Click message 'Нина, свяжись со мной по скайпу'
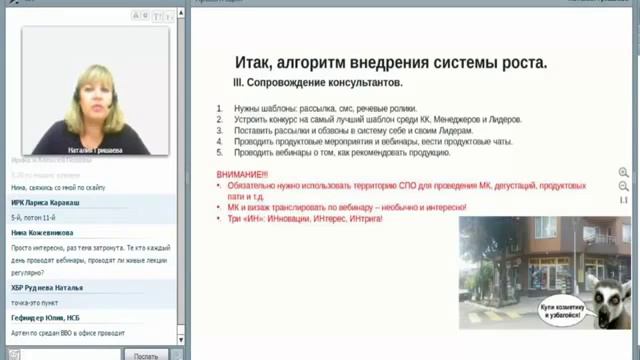 58,188
